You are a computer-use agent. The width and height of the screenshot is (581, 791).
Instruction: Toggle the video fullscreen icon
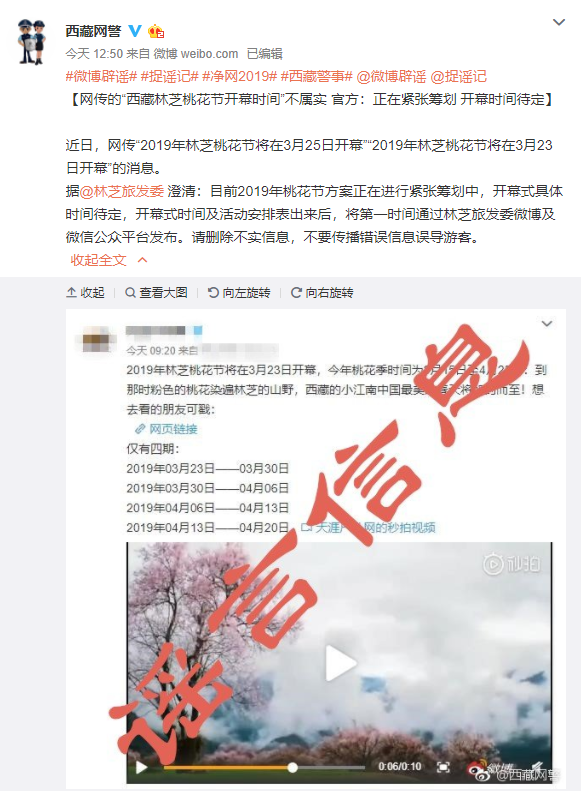click(x=443, y=767)
